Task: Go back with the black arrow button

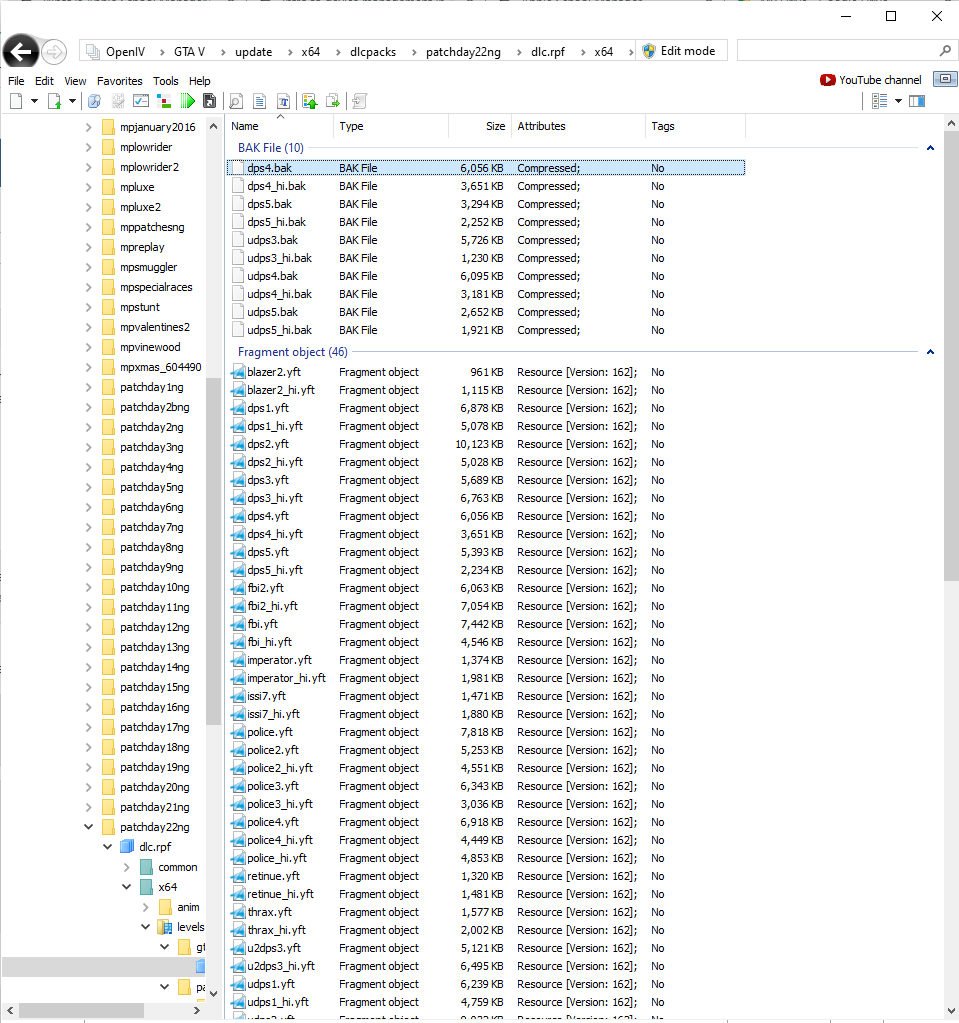Action: coord(21,52)
